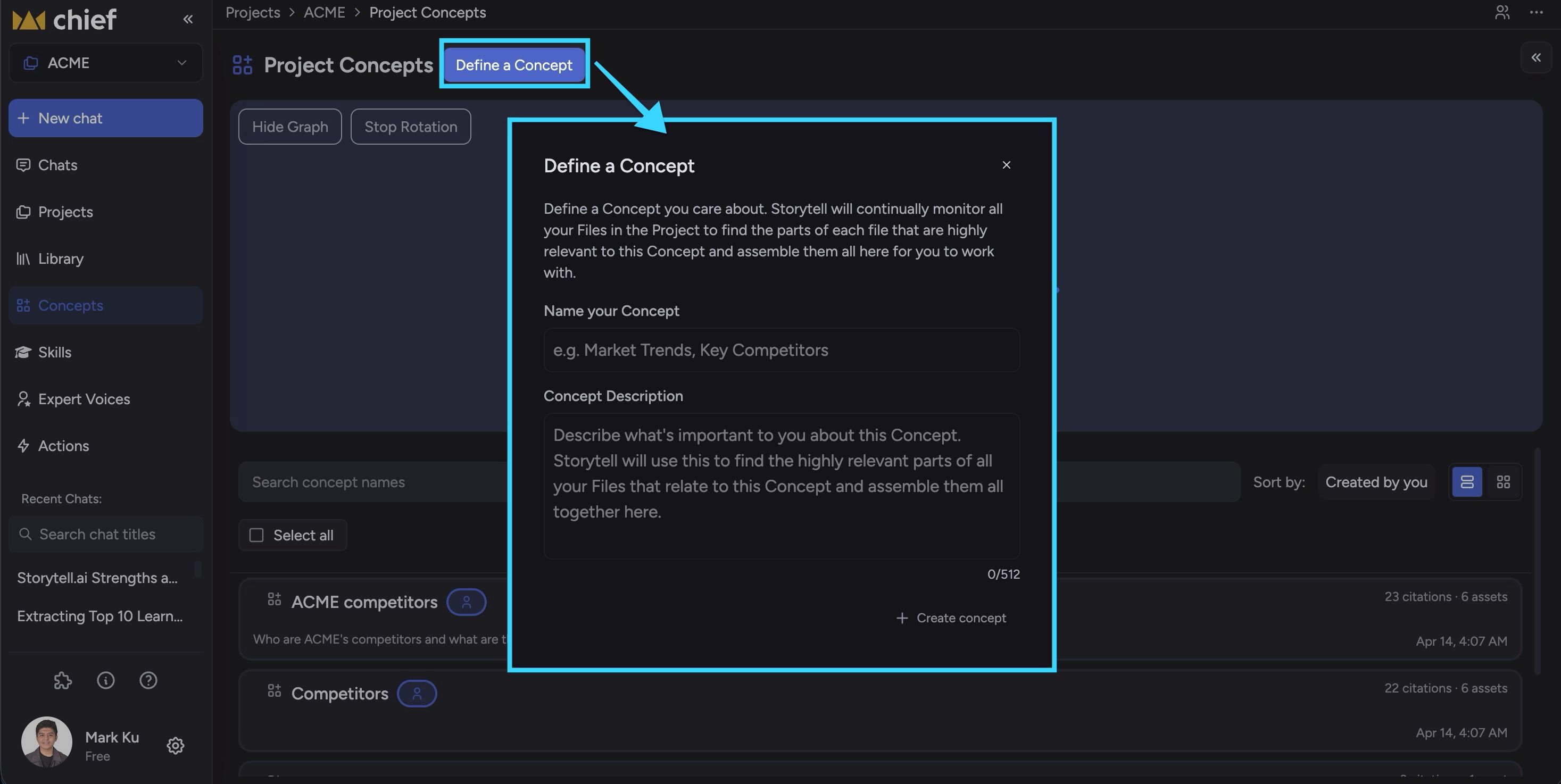Go to Chats in sidebar

(106, 165)
